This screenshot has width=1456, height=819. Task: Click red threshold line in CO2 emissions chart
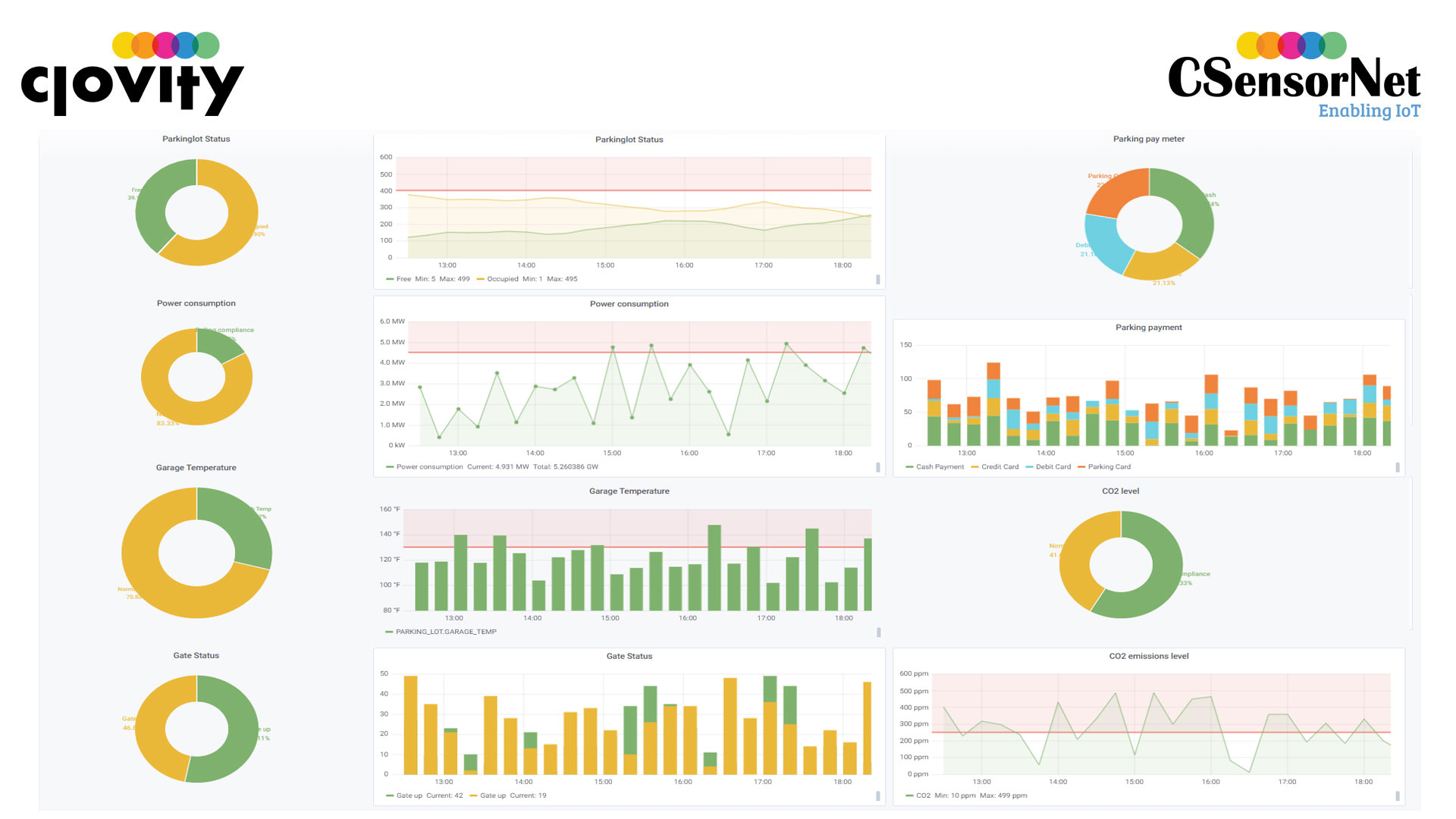coord(1160,733)
